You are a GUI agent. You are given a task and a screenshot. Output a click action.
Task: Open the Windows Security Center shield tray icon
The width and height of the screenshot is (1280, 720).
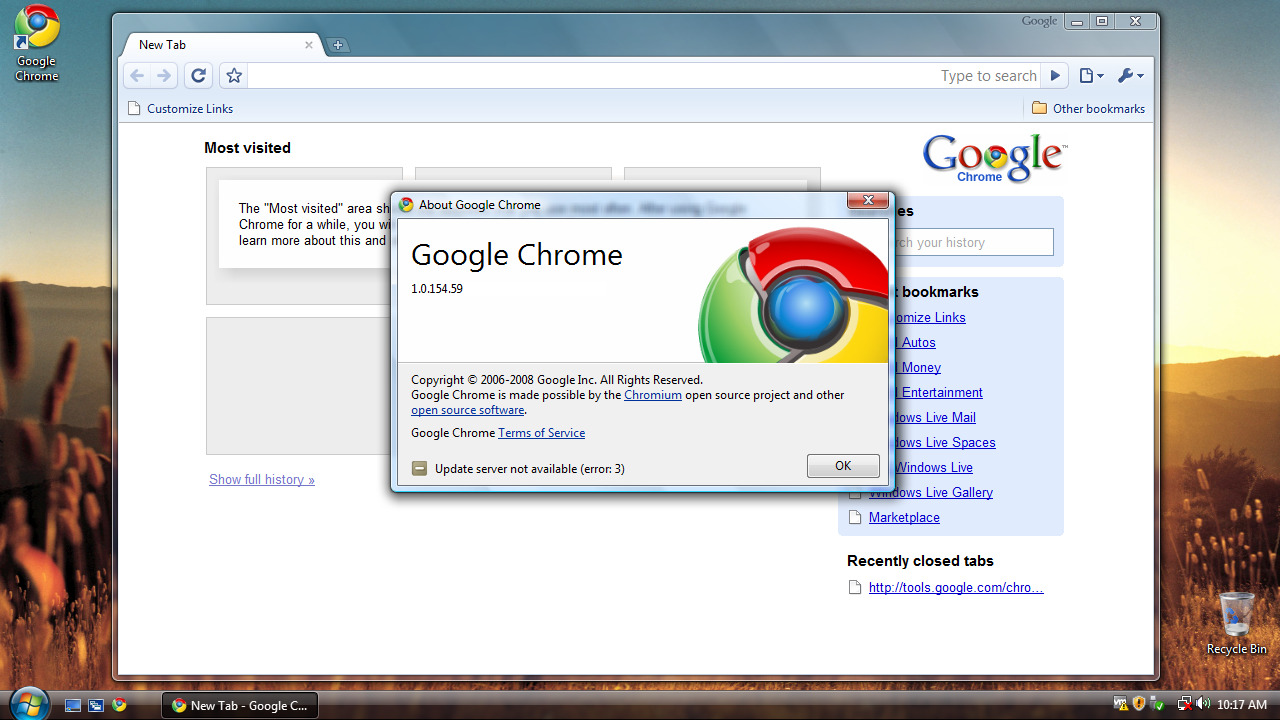[x=1140, y=704]
